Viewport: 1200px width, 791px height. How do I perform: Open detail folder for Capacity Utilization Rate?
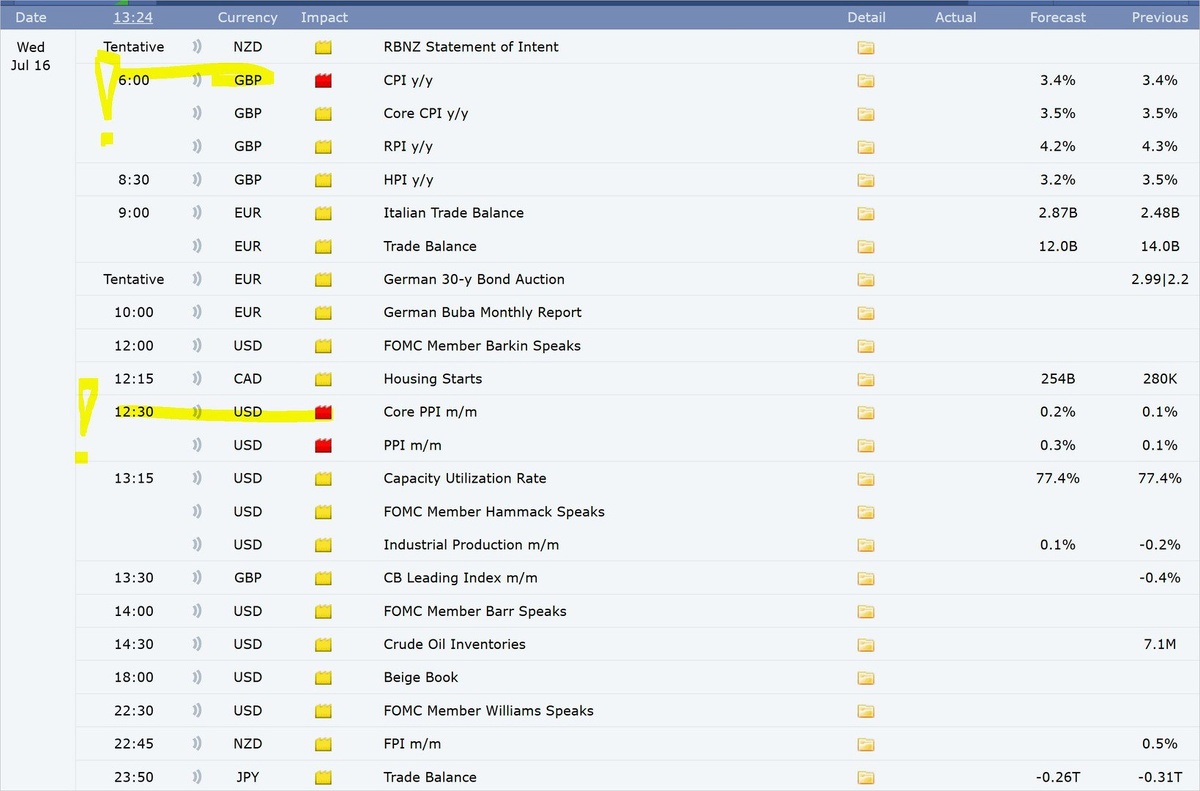pyautogui.click(x=866, y=479)
